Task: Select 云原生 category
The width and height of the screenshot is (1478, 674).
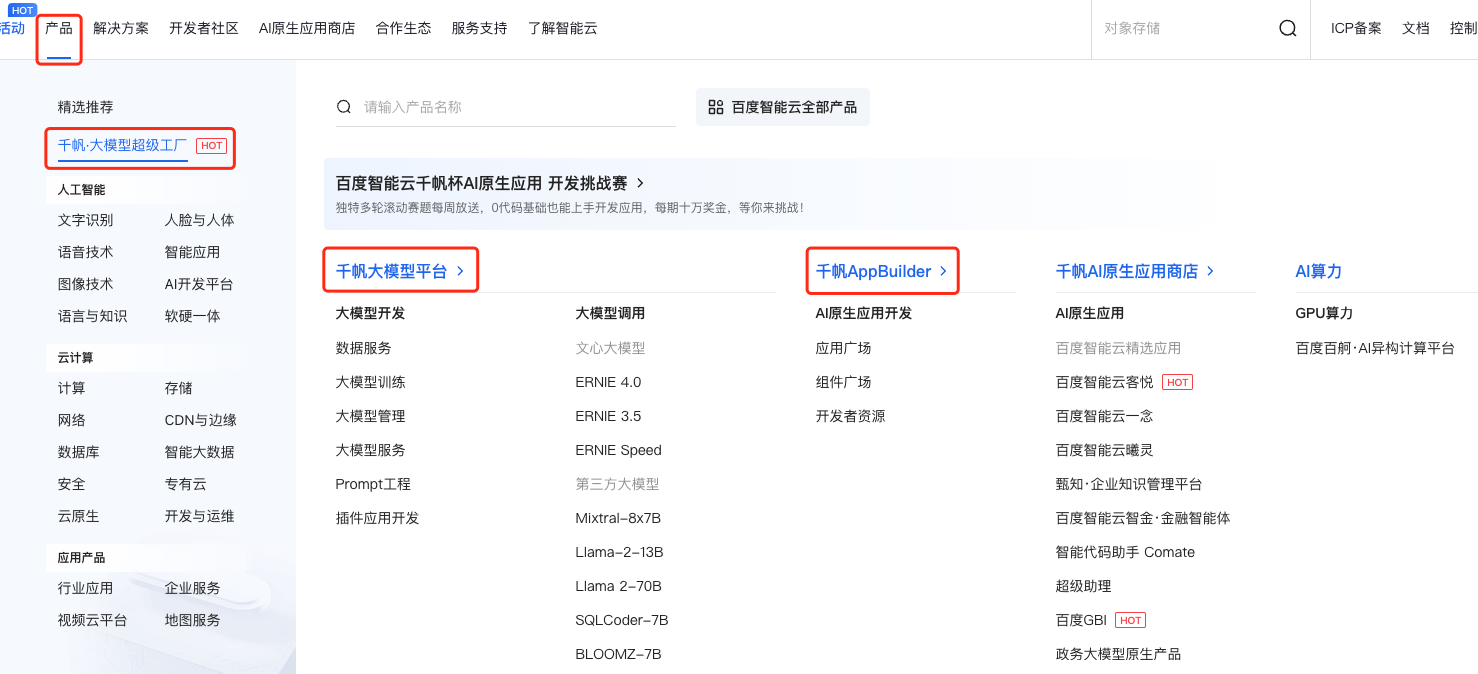Action: 79,516
